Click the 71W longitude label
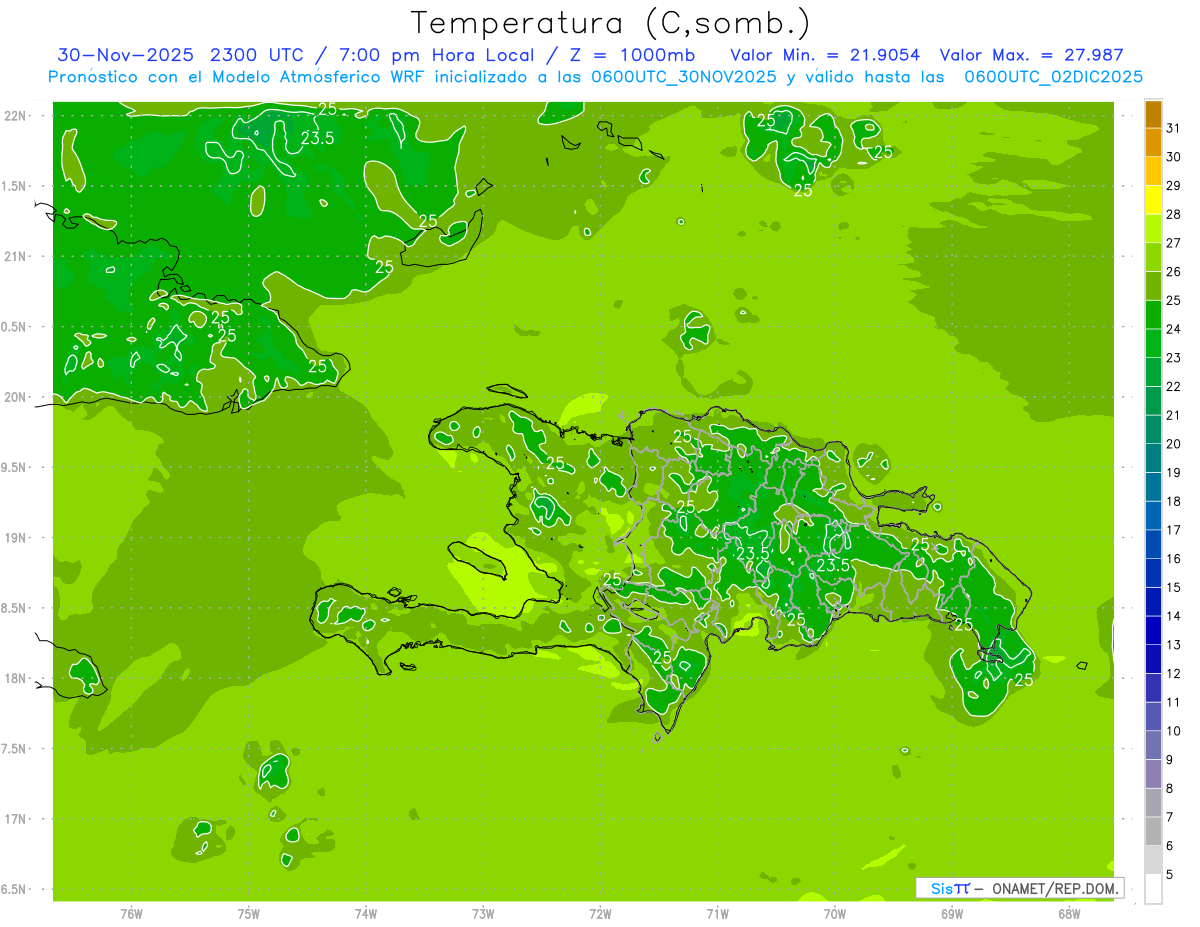1200x927 pixels. (717, 913)
